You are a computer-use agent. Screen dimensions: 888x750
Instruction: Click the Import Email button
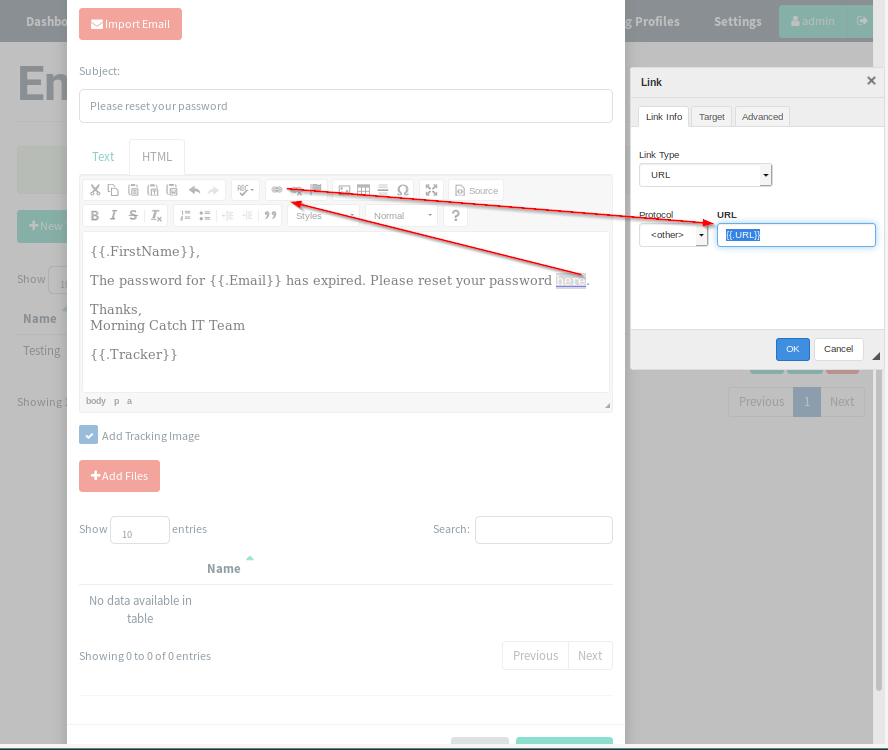130,24
